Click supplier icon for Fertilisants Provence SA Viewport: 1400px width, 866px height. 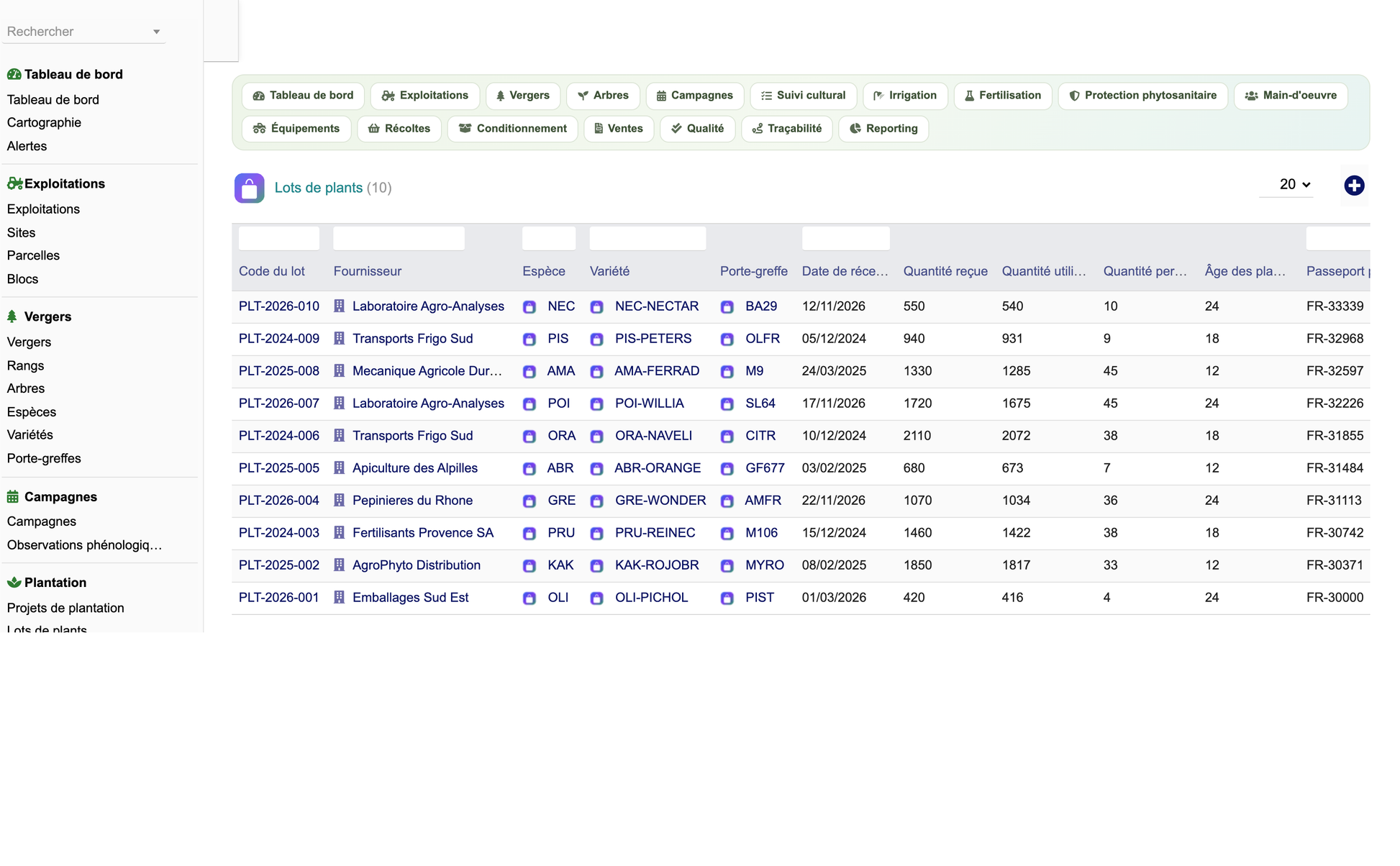(339, 532)
